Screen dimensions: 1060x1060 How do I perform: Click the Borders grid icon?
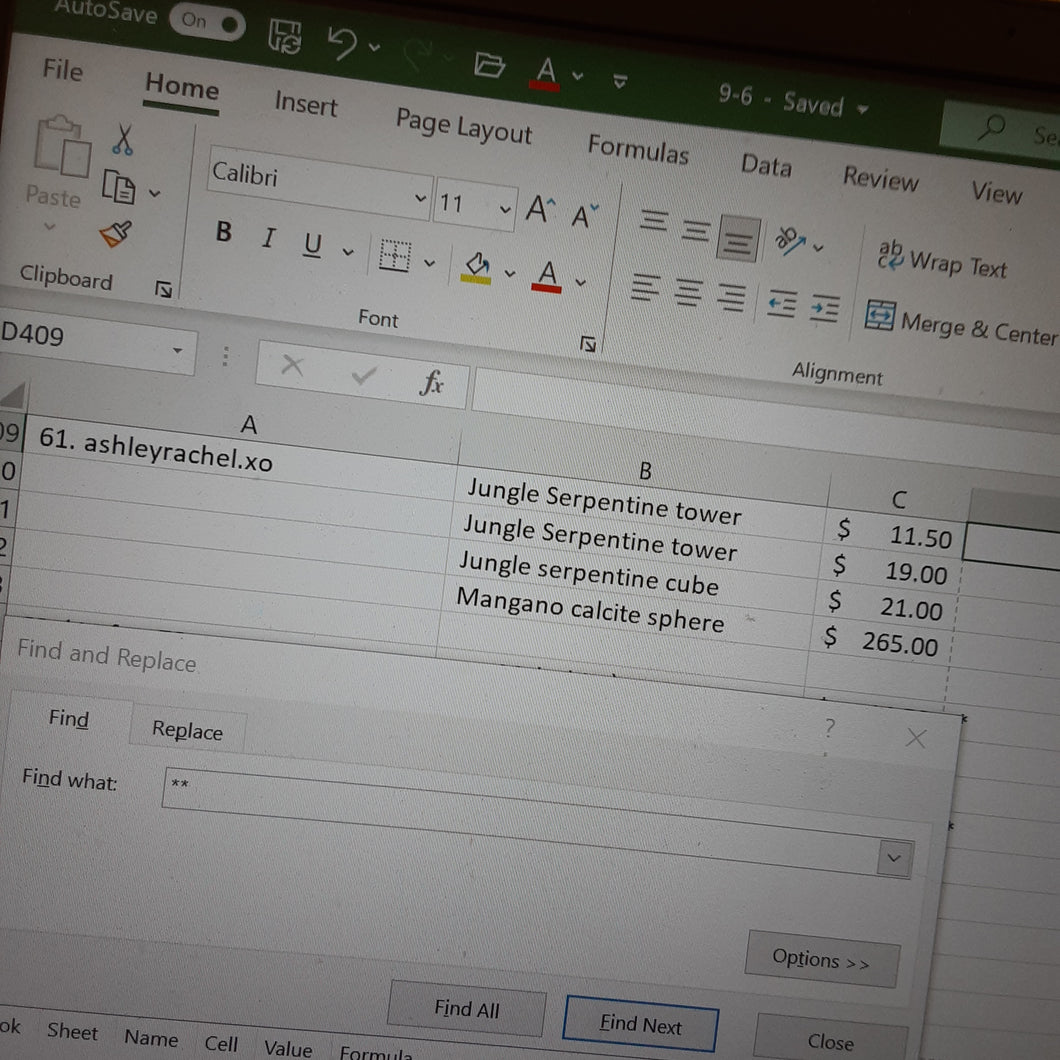(395, 256)
